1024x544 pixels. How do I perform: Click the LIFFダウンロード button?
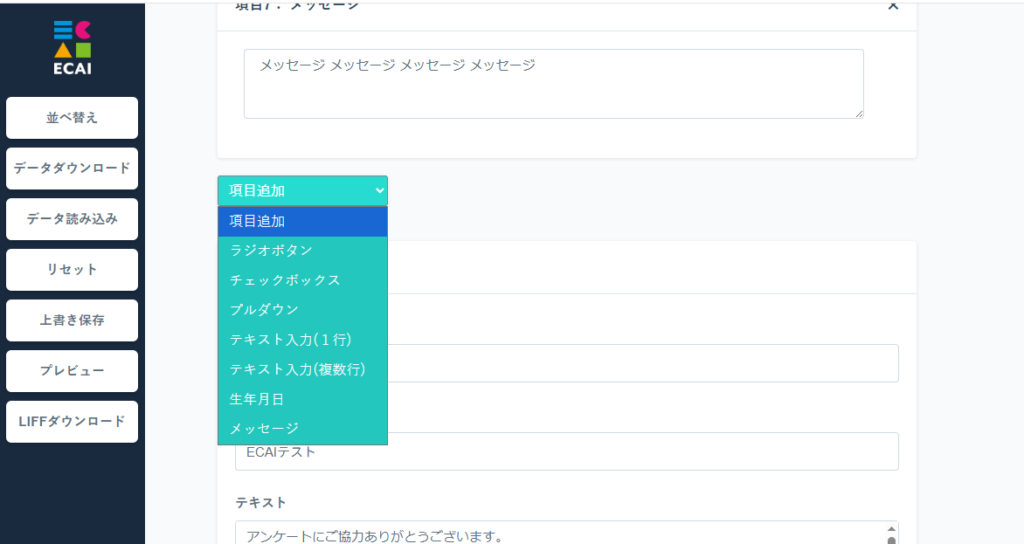coord(72,421)
